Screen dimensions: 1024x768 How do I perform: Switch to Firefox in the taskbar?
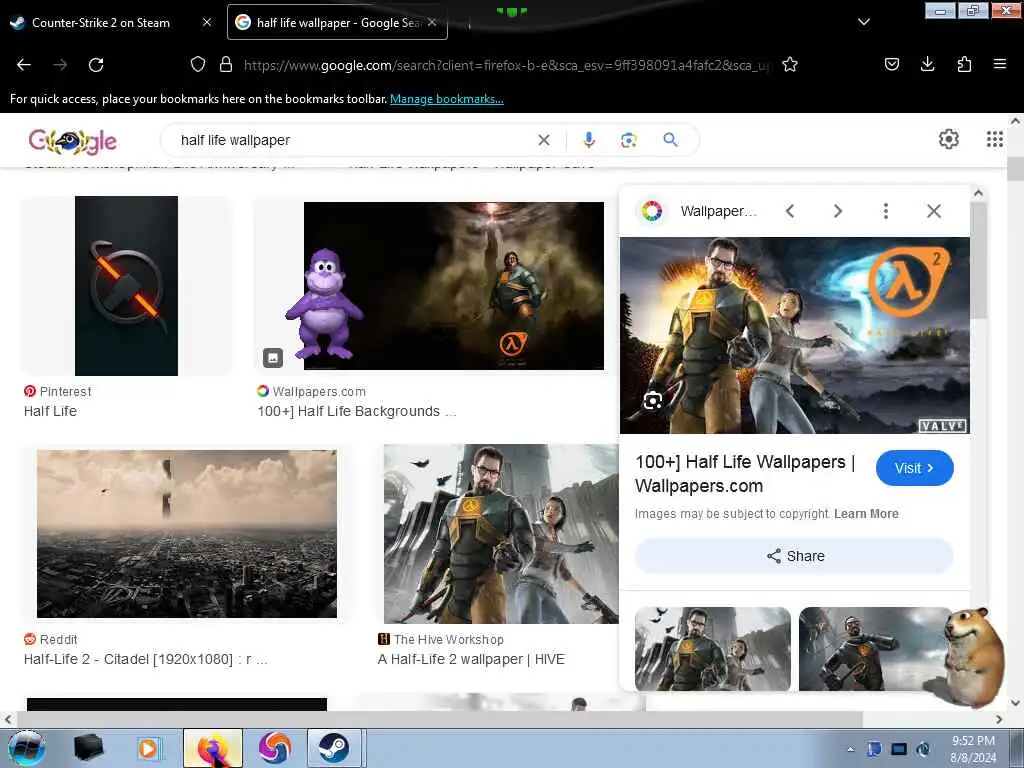pos(213,748)
